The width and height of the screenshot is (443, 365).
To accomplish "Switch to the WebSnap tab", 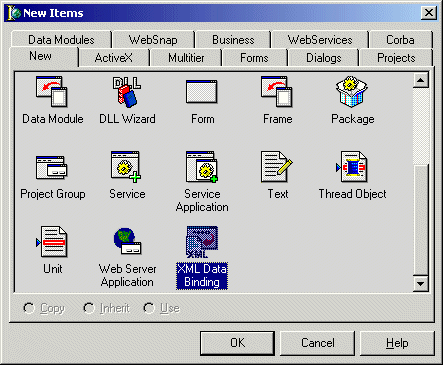I will (x=153, y=40).
